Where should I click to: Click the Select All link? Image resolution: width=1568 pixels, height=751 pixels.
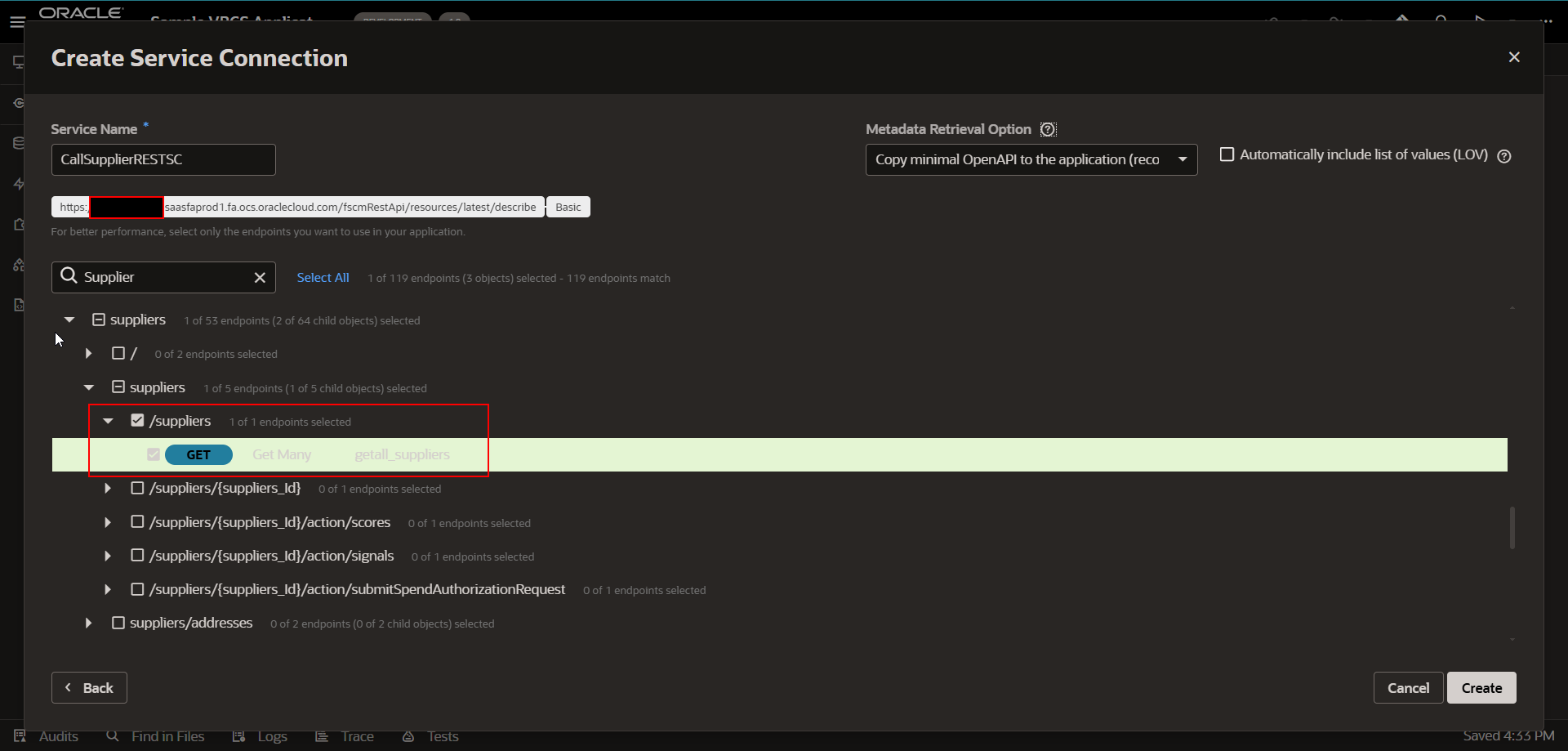pyautogui.click(x=323, y=278)
